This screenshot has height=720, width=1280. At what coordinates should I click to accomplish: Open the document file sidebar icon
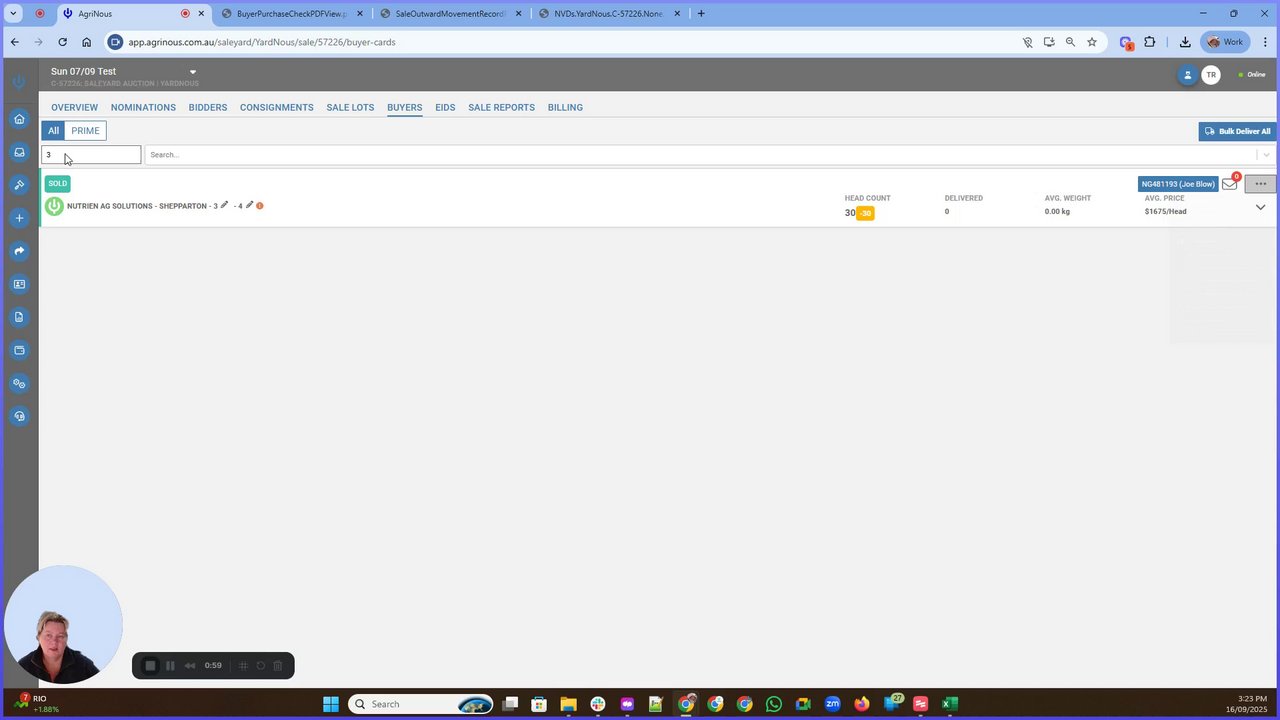tap(19, 317)
